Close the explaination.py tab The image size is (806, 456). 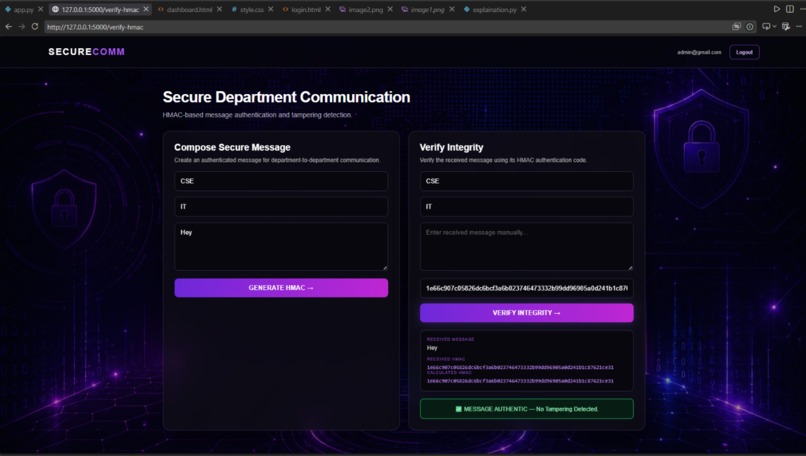524,9
